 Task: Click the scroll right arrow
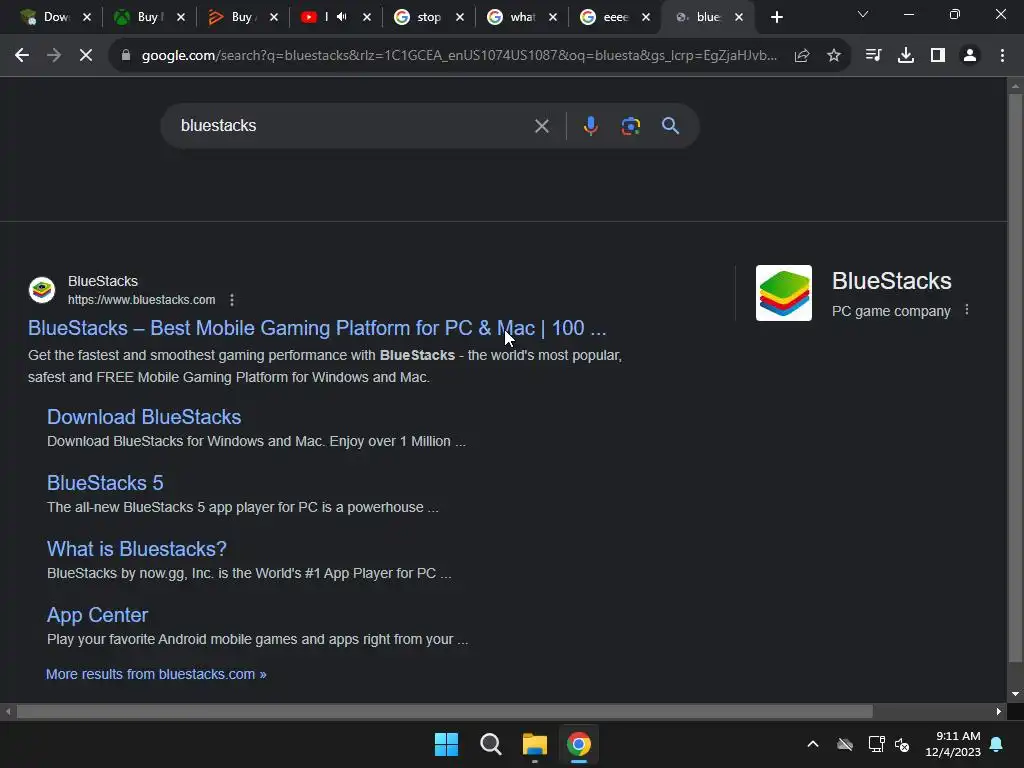point(999,711)
